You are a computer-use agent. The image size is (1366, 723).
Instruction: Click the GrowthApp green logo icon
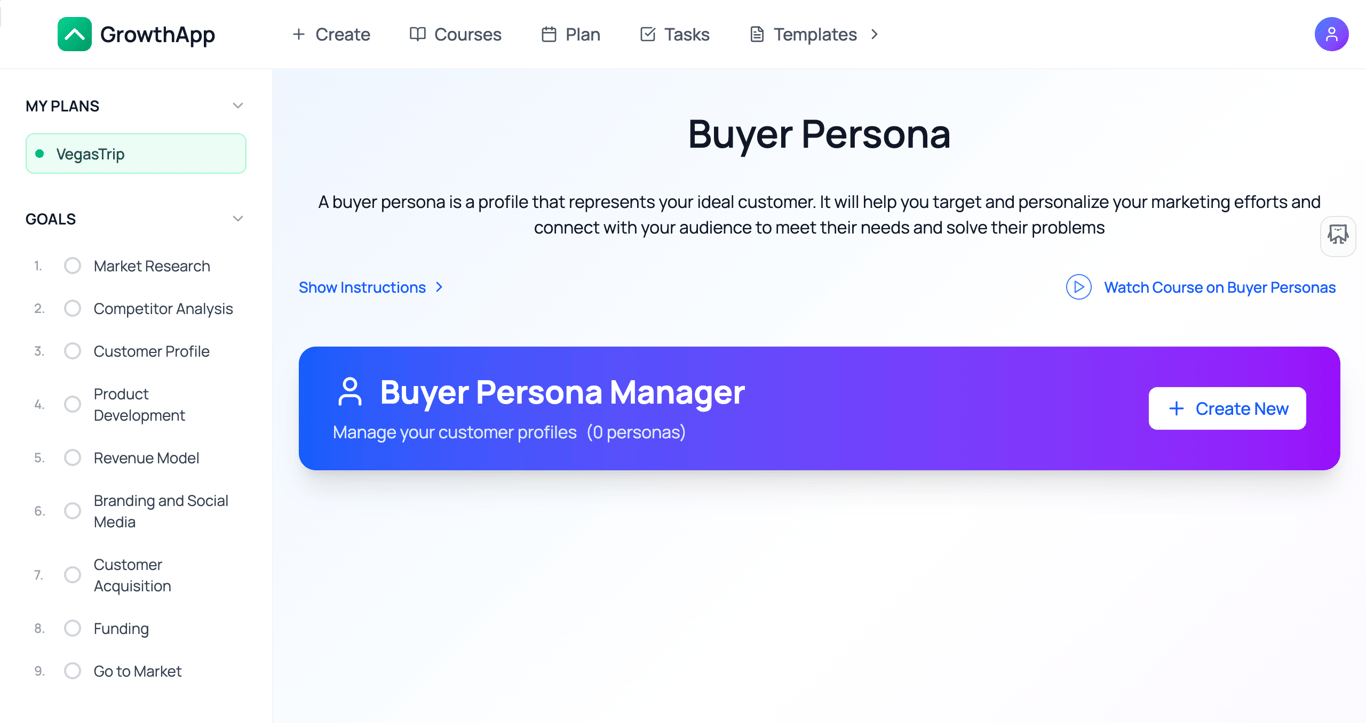point(75,34)
